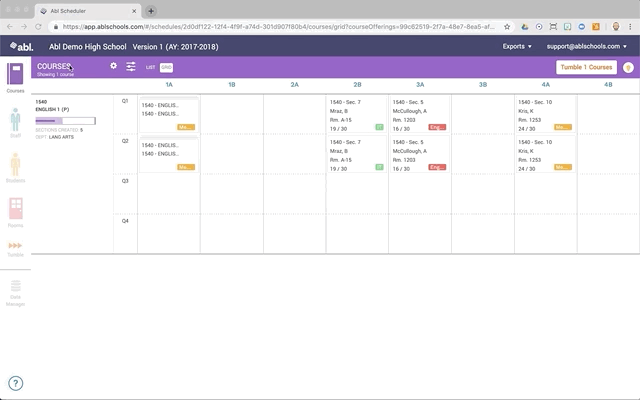Open the Students sidebar section
Viewport: 640px width, 400px height.
pos(15,167)
